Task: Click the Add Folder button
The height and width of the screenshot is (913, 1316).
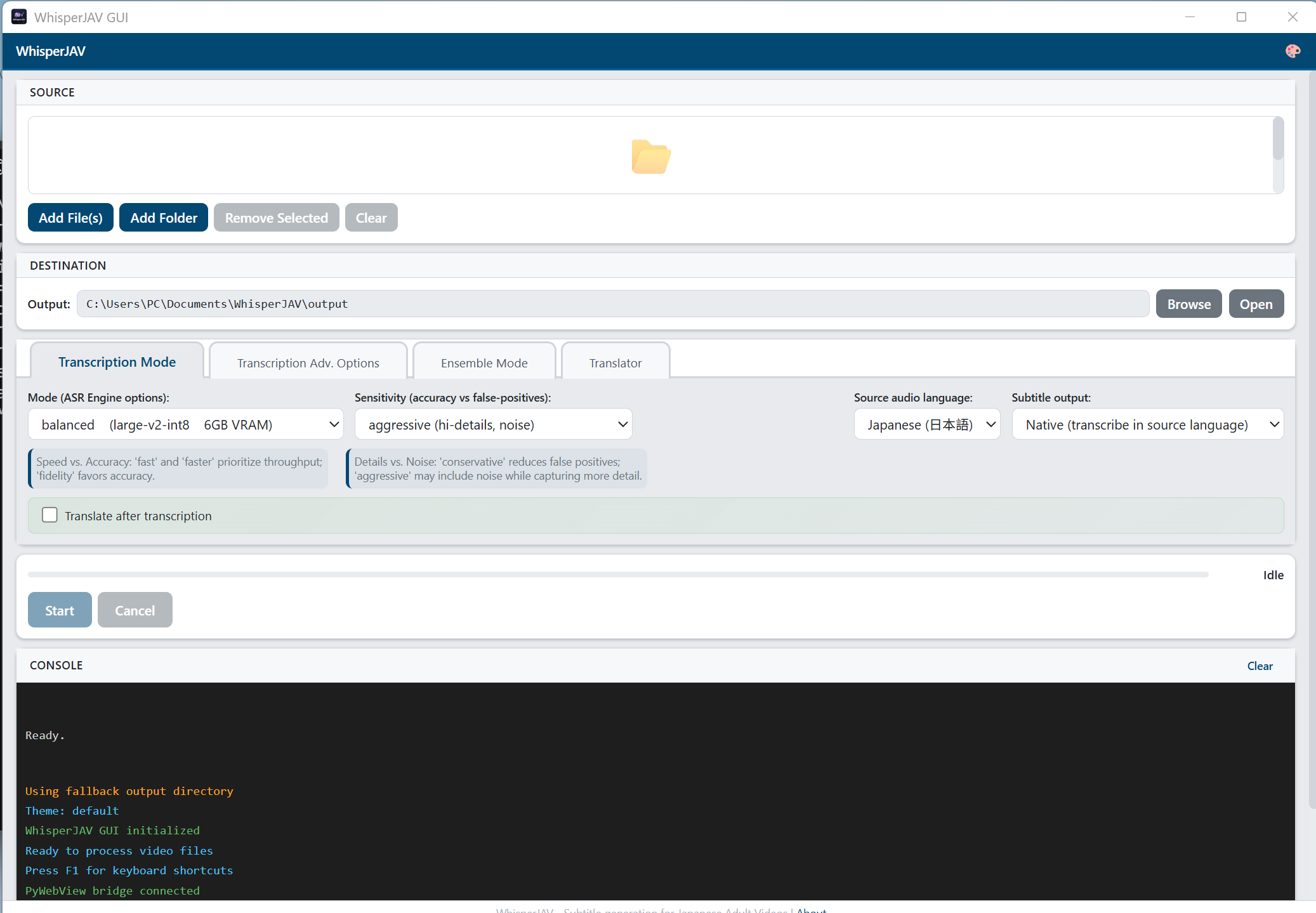Action: pyautogui.click(x=164, y=218)
